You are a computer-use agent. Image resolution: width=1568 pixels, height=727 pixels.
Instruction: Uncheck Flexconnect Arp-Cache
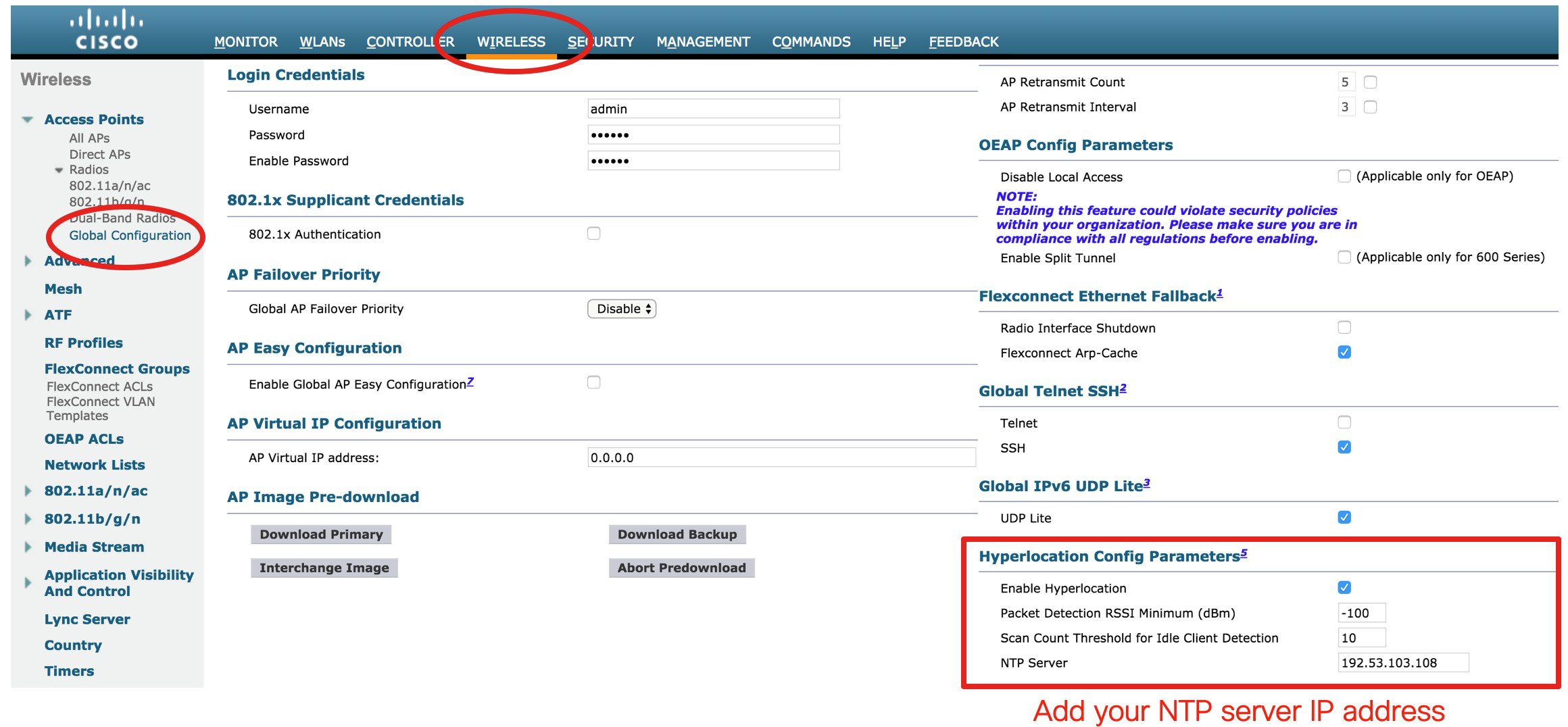tap(1344, 352)
